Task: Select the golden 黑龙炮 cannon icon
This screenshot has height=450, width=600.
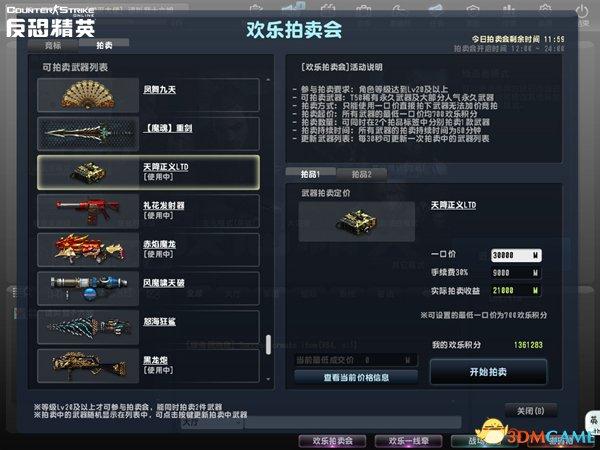Action: tap(88, 365)
